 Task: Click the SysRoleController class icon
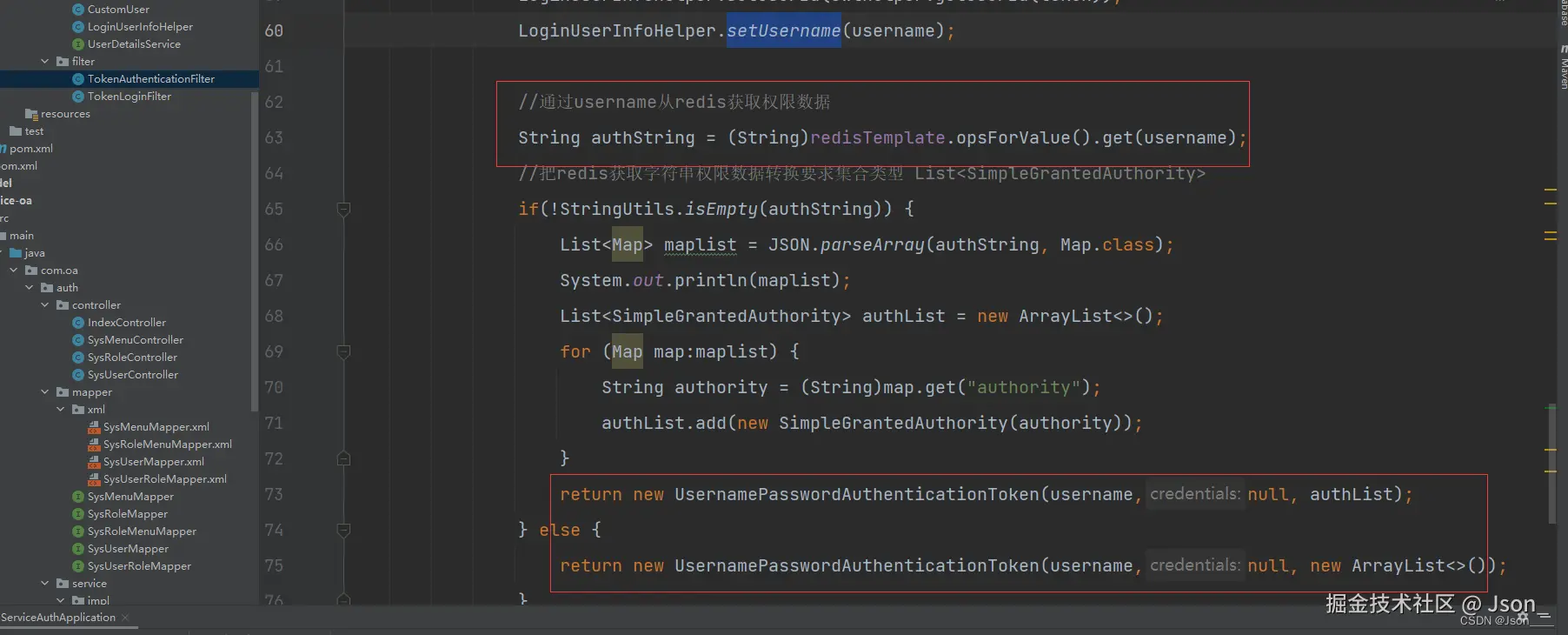tap(78, 358)
